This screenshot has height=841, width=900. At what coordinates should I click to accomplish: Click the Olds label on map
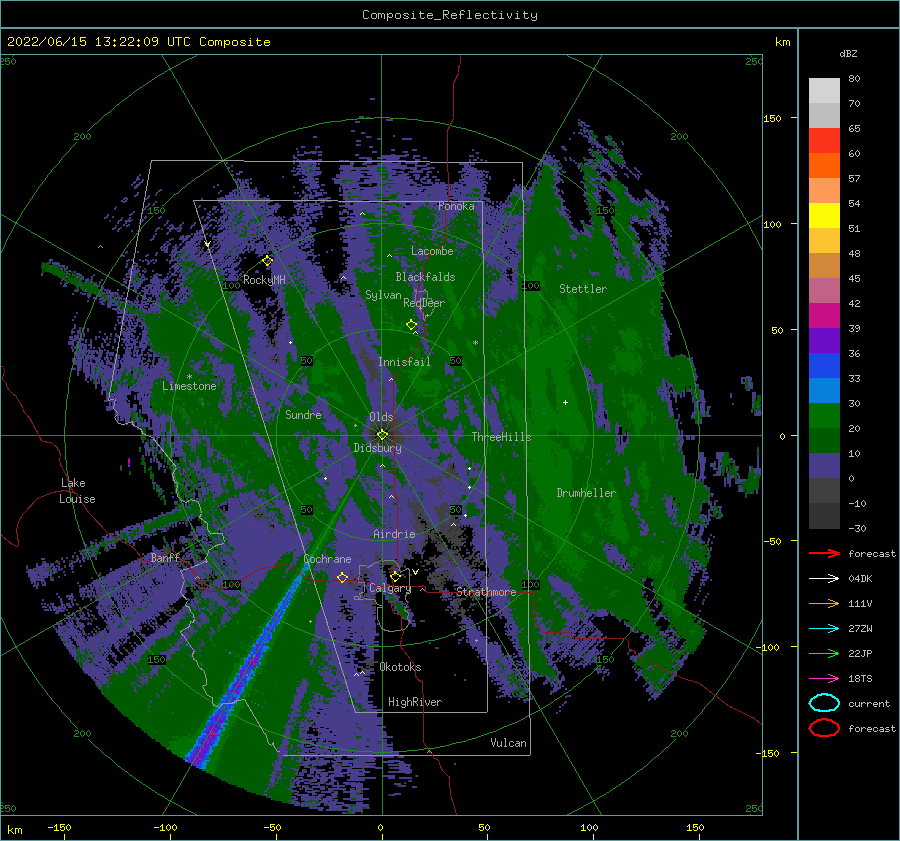coord(381,417)
